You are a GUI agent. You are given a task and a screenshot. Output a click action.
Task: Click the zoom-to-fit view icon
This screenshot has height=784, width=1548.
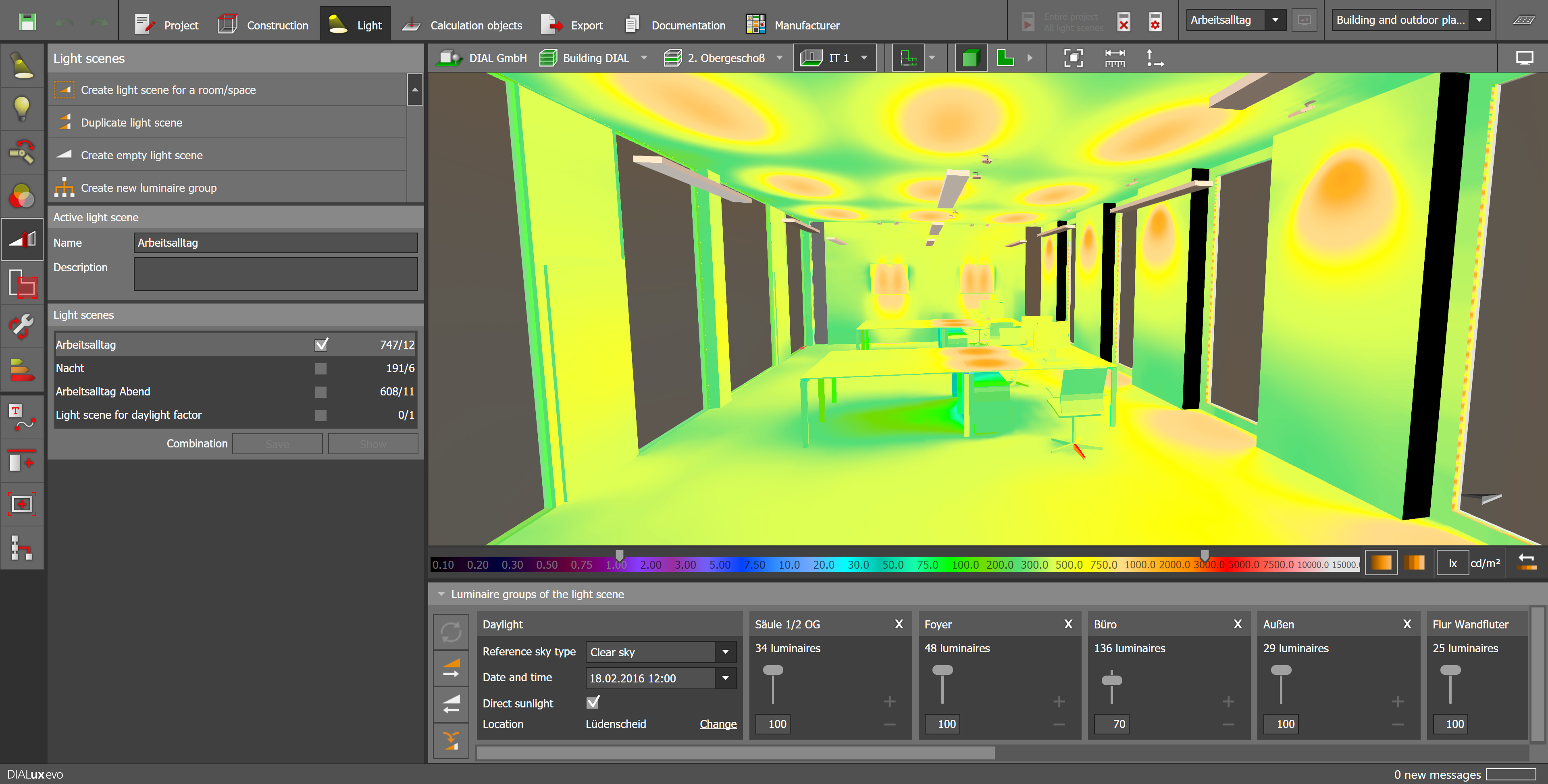tap(1073, 58)
